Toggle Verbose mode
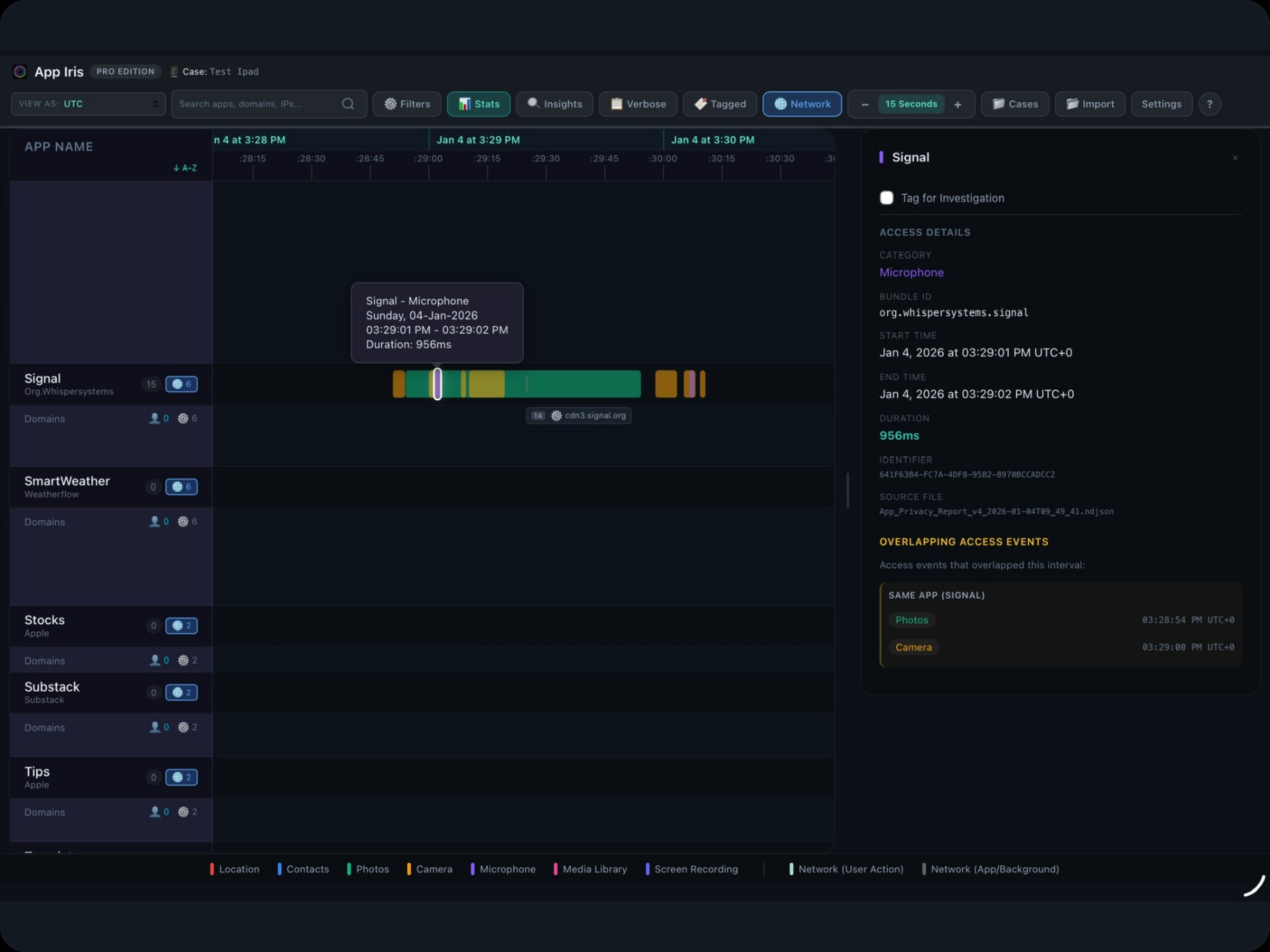Screen dimensions: 1270x952 pos(638,104)
